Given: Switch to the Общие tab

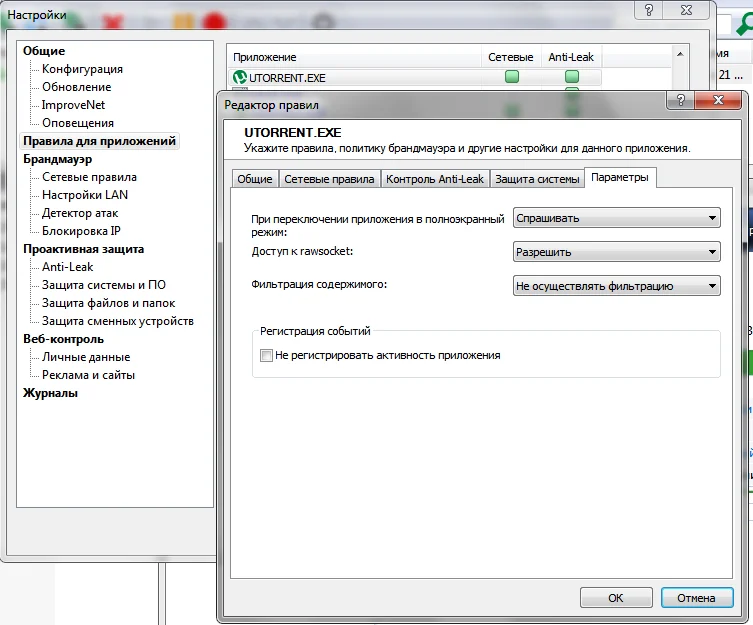Looking at the screenshot, I should [x=255, y=179].
